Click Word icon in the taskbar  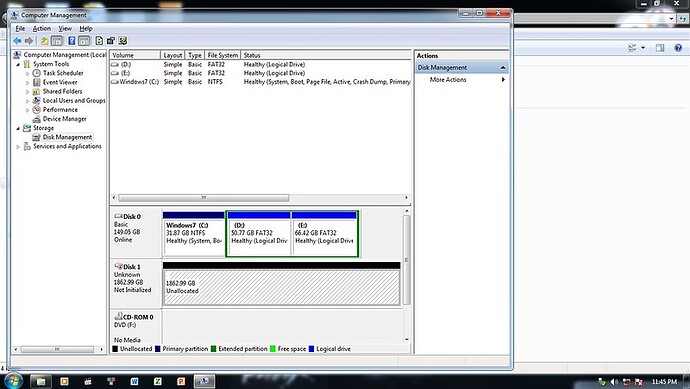(134, 381)
